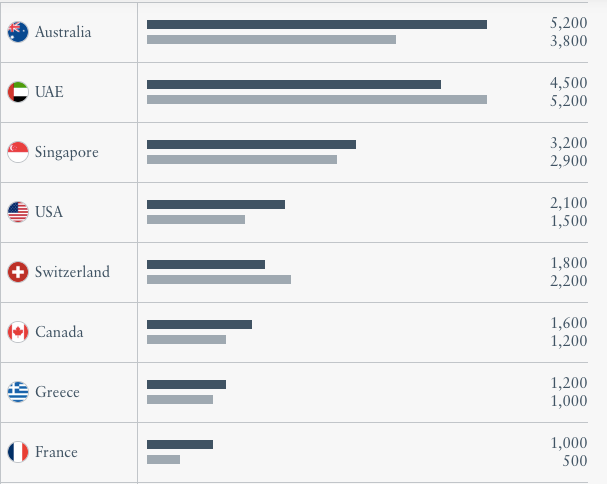Click the Canada flag icon
Image resolution: width=607 pixels, height=484 pixels.
coord(18,332)
